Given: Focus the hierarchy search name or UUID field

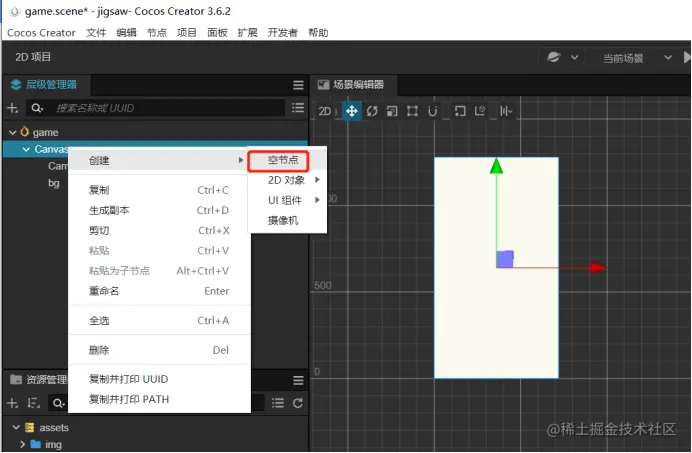Looking at the screenshot, I should coord(168,108).
